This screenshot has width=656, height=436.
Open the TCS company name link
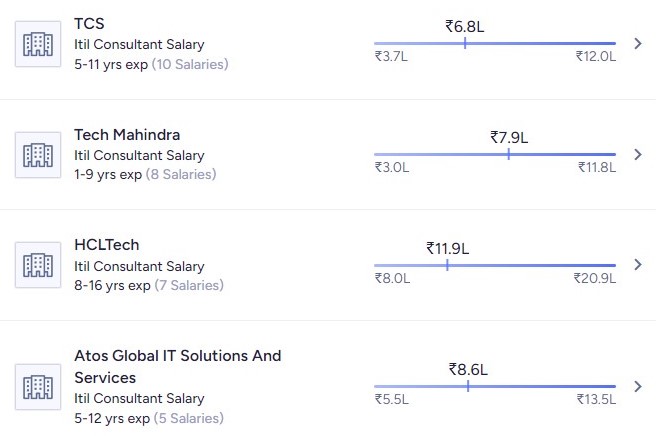89,23
